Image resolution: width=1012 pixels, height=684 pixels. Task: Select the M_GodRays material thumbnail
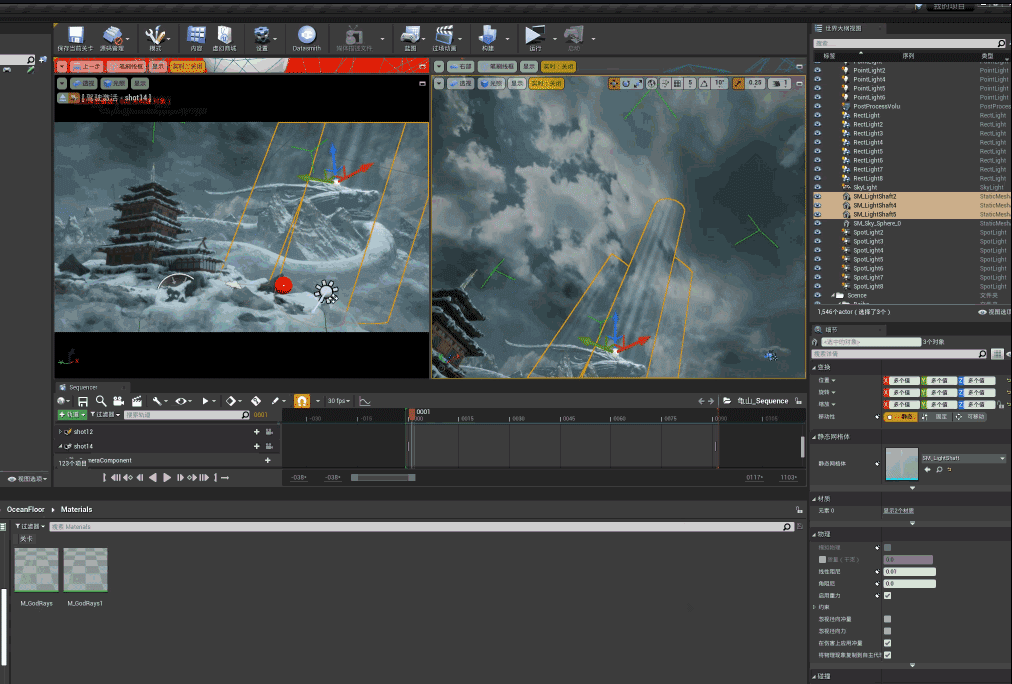point(37,570)
